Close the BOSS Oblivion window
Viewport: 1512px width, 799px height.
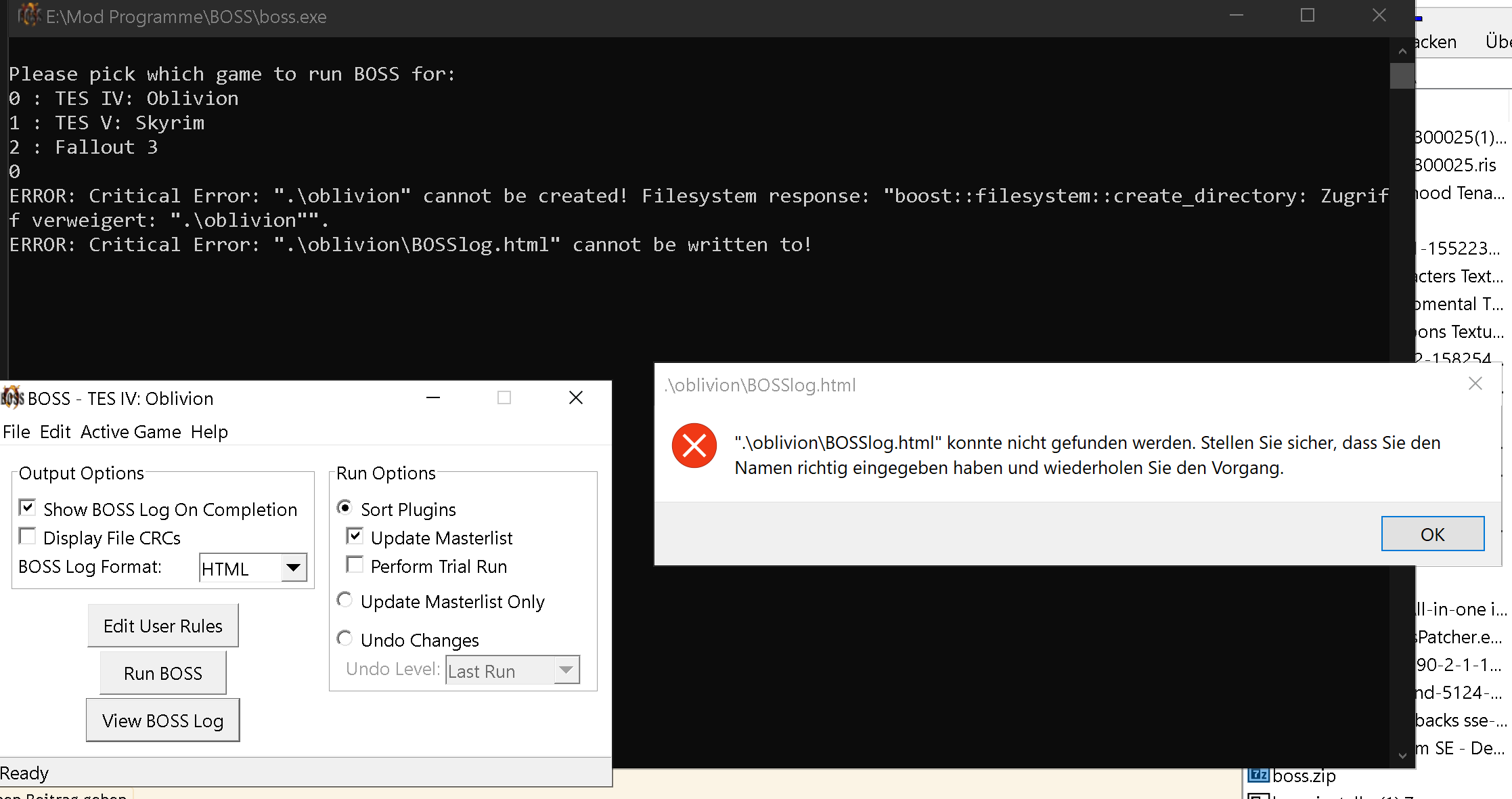(x=576, y=398)
